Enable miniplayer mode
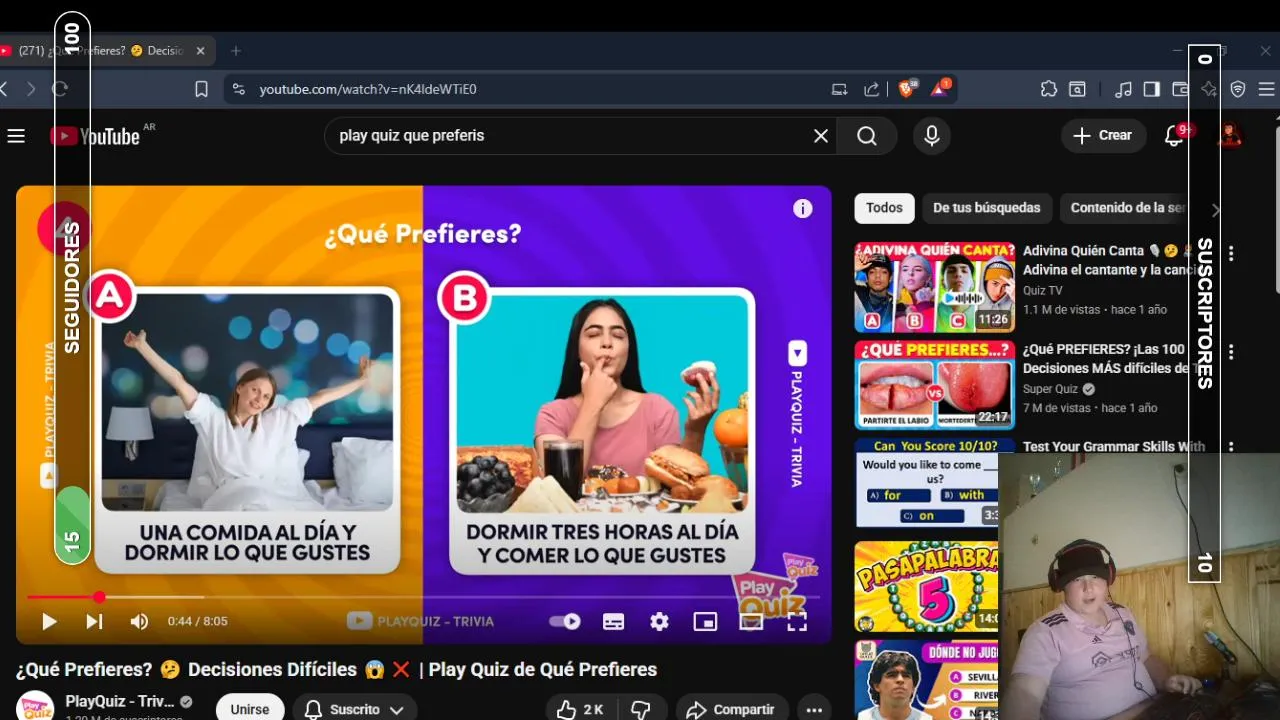Viewport: 1280px width, 720px height. point(705,622)
